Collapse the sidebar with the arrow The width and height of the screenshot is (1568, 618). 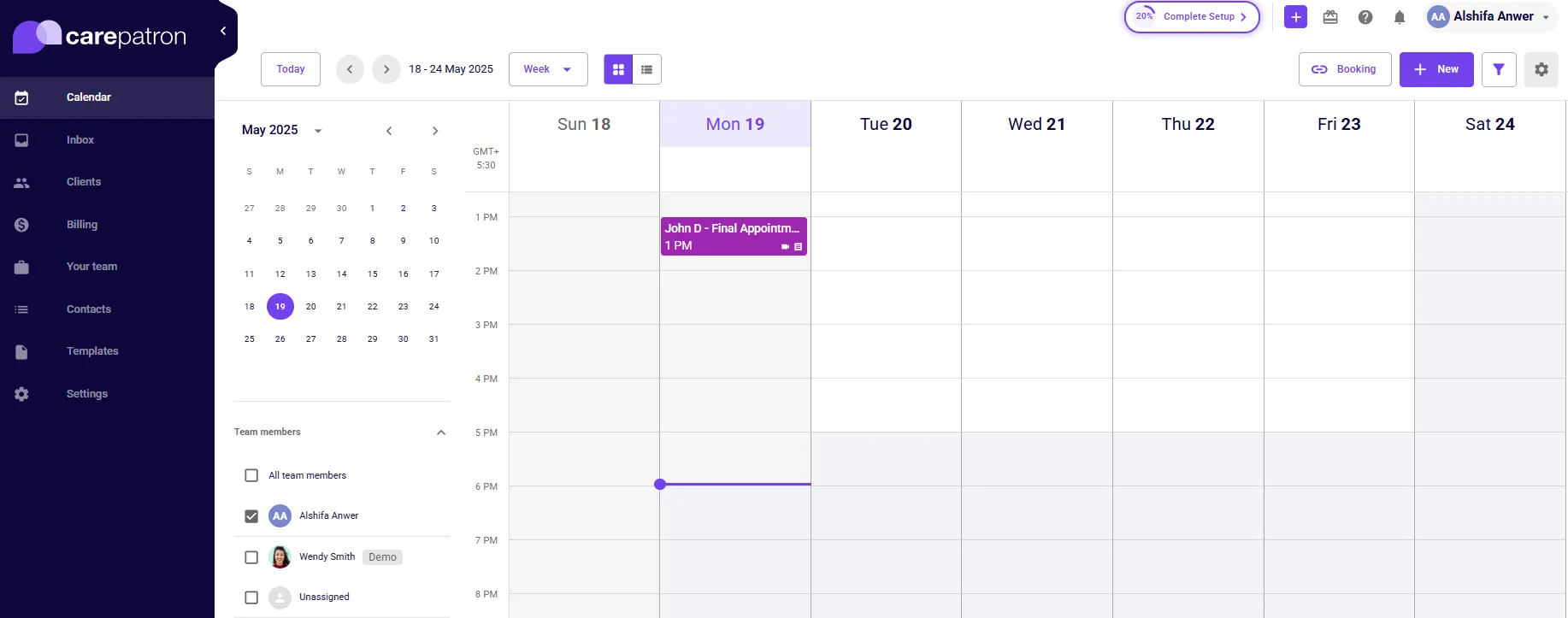tap(223, 31)
